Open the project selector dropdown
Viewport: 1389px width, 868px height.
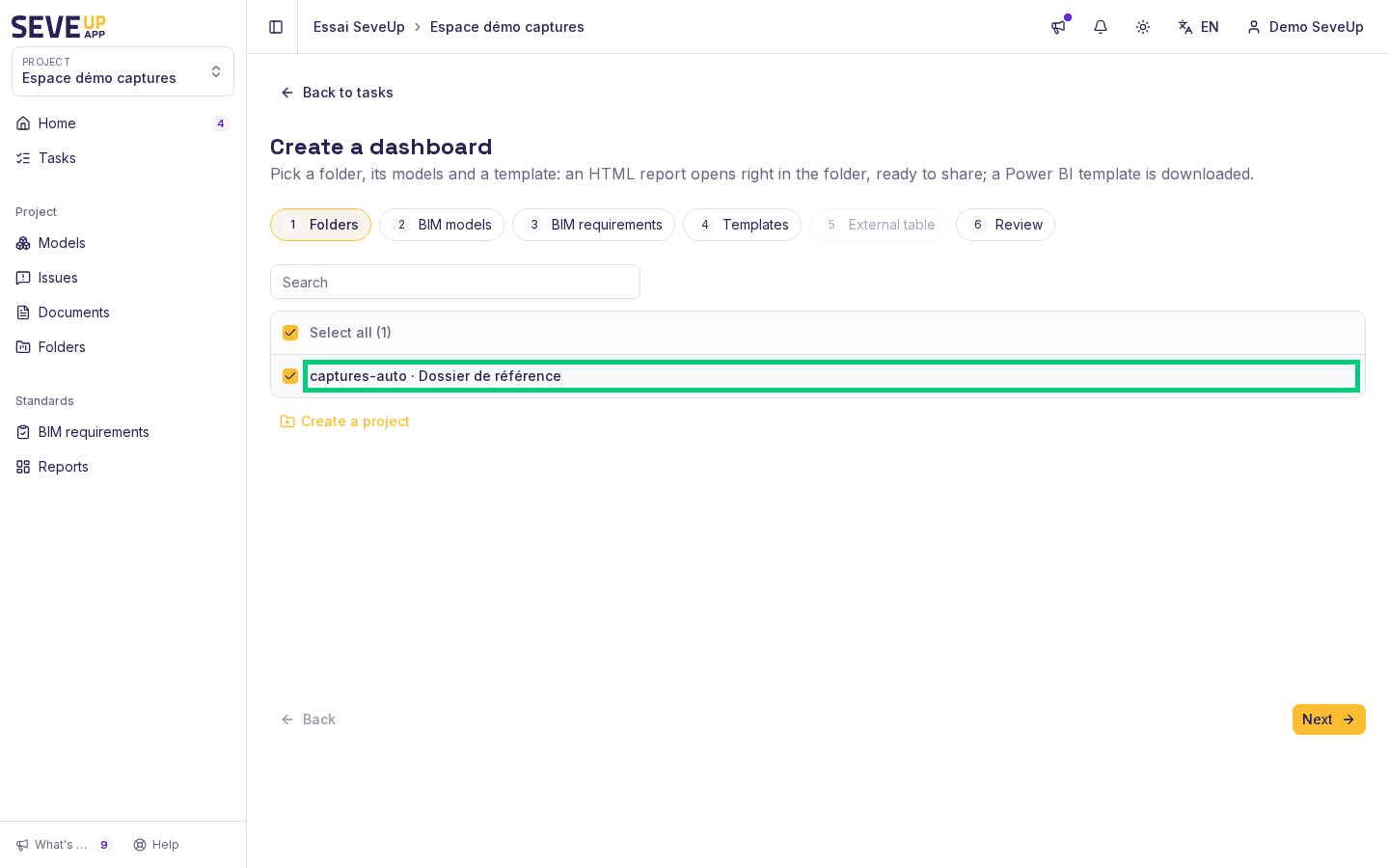tap(123, 71)
